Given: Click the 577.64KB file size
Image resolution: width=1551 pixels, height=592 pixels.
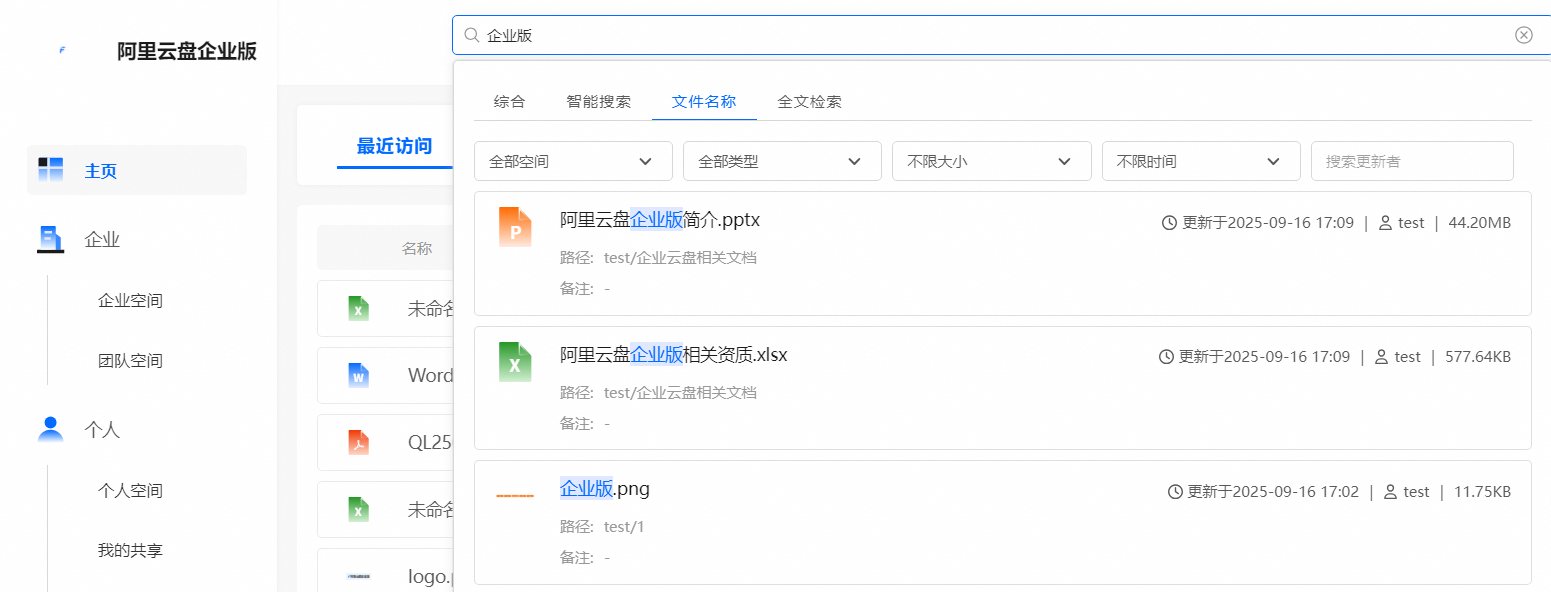Looking at the screenshot, I should pyautogui.click(x=1478, y=357).
